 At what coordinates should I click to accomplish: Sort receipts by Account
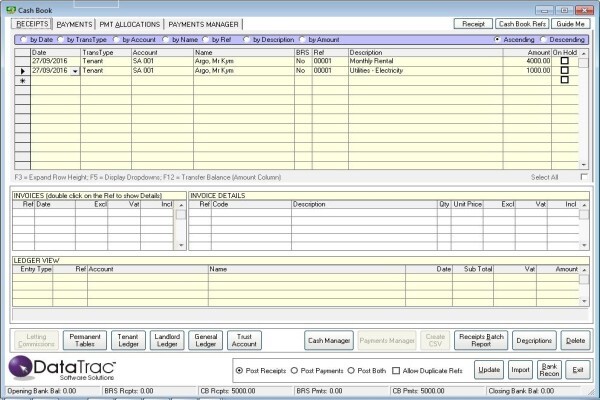coord(116,39)
